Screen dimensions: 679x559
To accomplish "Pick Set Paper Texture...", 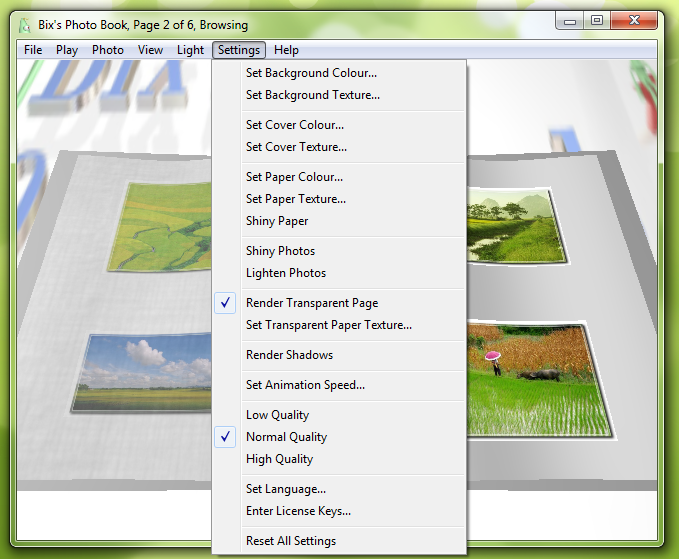I will 340,199.
